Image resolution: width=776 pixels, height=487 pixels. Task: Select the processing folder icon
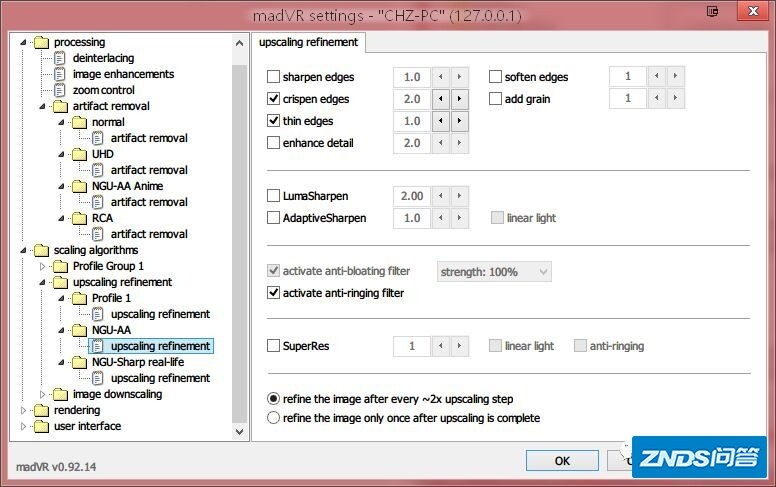pyautogui.click(x=41, y=43)
